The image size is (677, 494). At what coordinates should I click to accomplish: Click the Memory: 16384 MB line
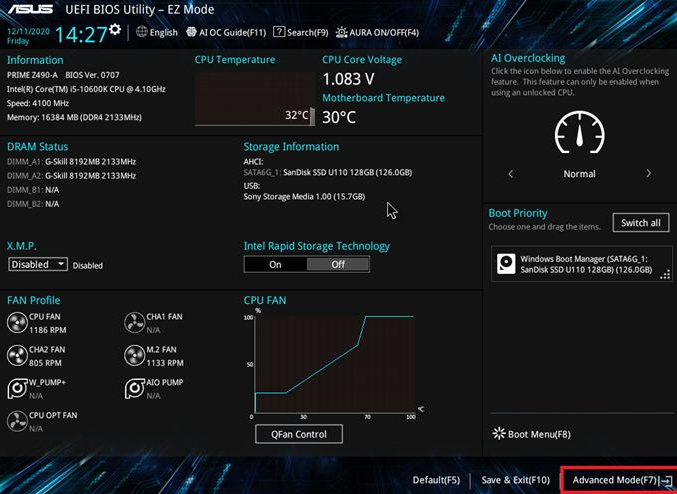pyautogui.click(x=74, y=117)
